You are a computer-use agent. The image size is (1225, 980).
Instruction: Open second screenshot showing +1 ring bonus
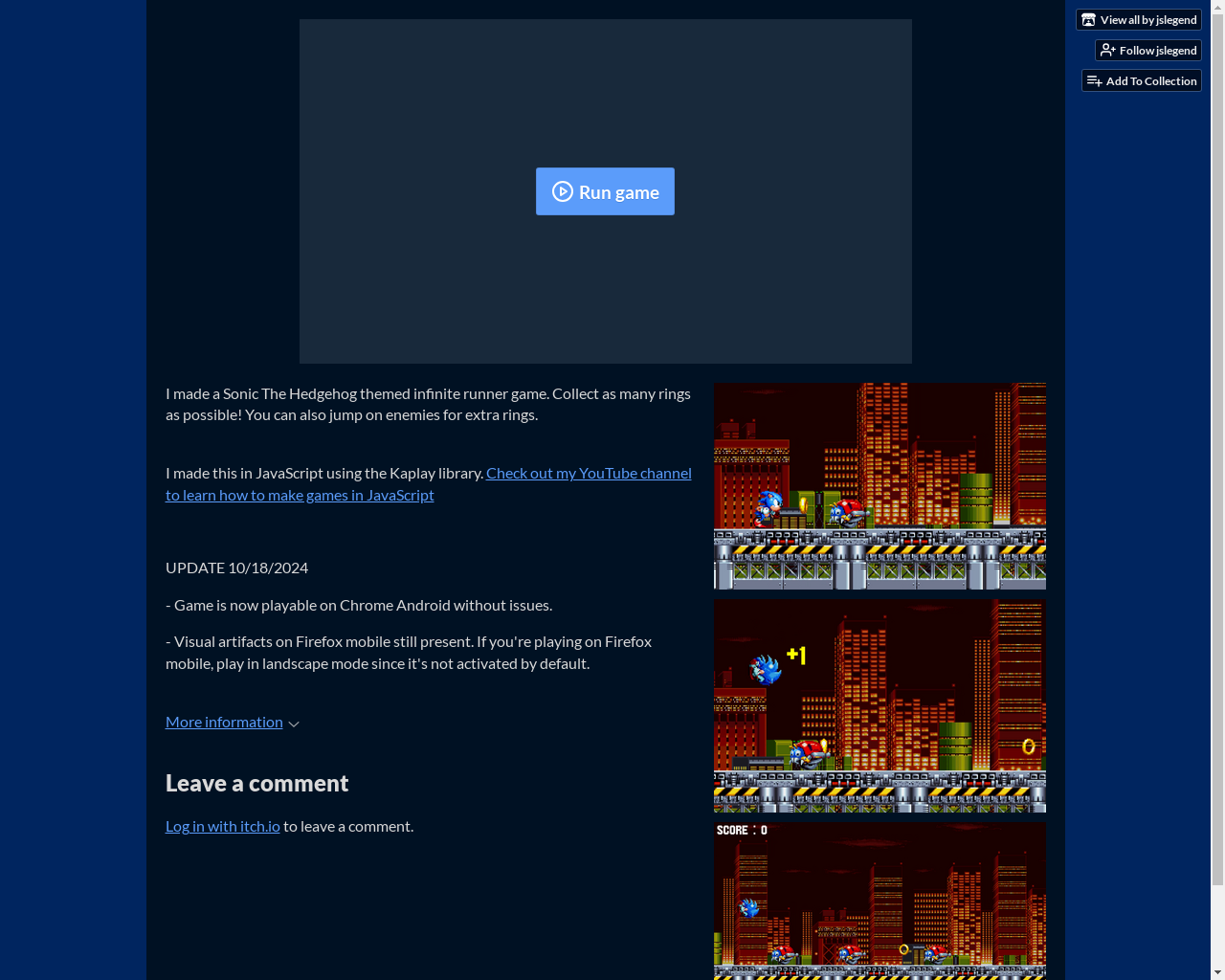pyautogui.click(x=880, y=706)
